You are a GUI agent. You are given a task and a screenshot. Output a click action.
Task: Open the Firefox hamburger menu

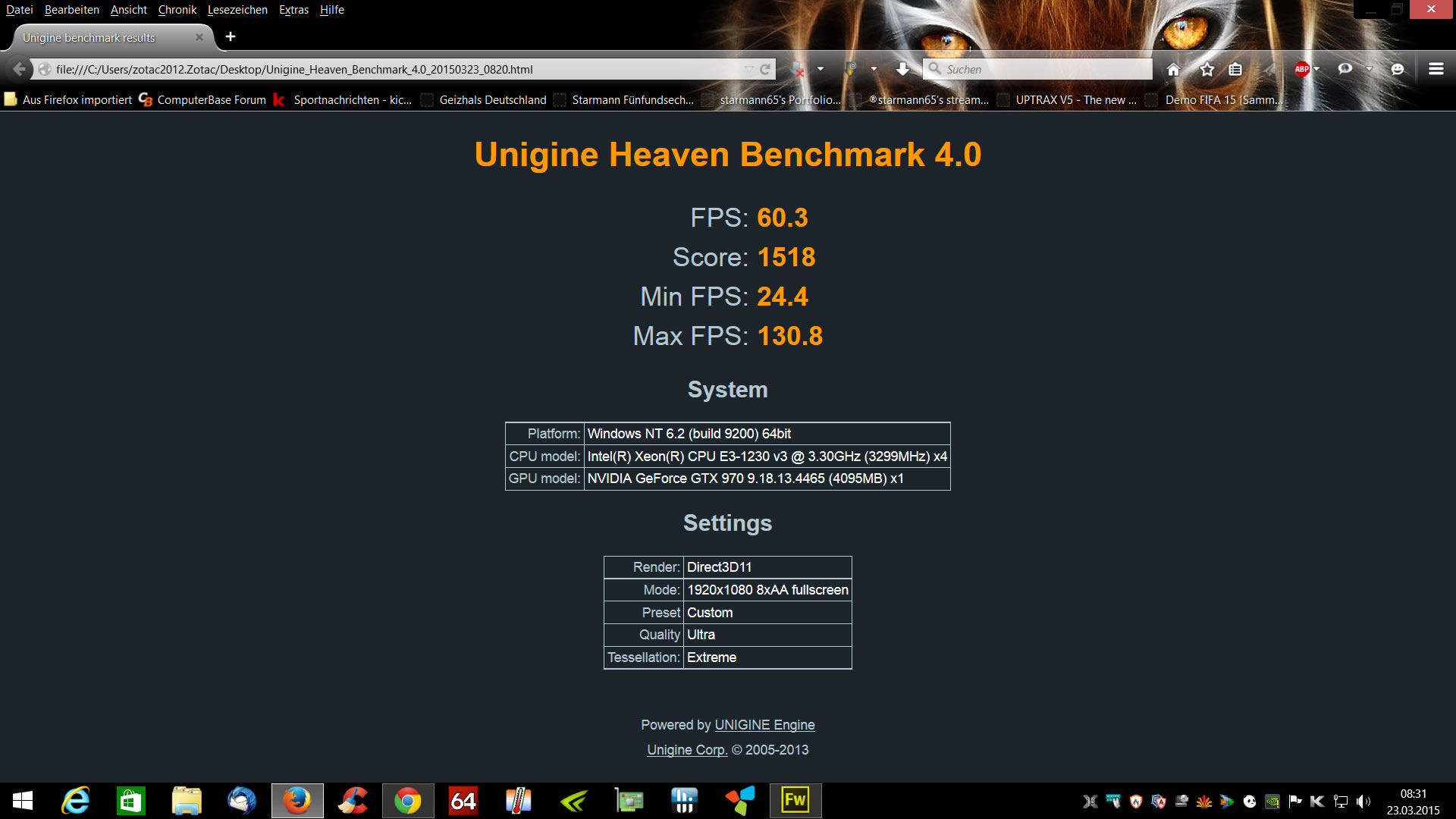1436,69
